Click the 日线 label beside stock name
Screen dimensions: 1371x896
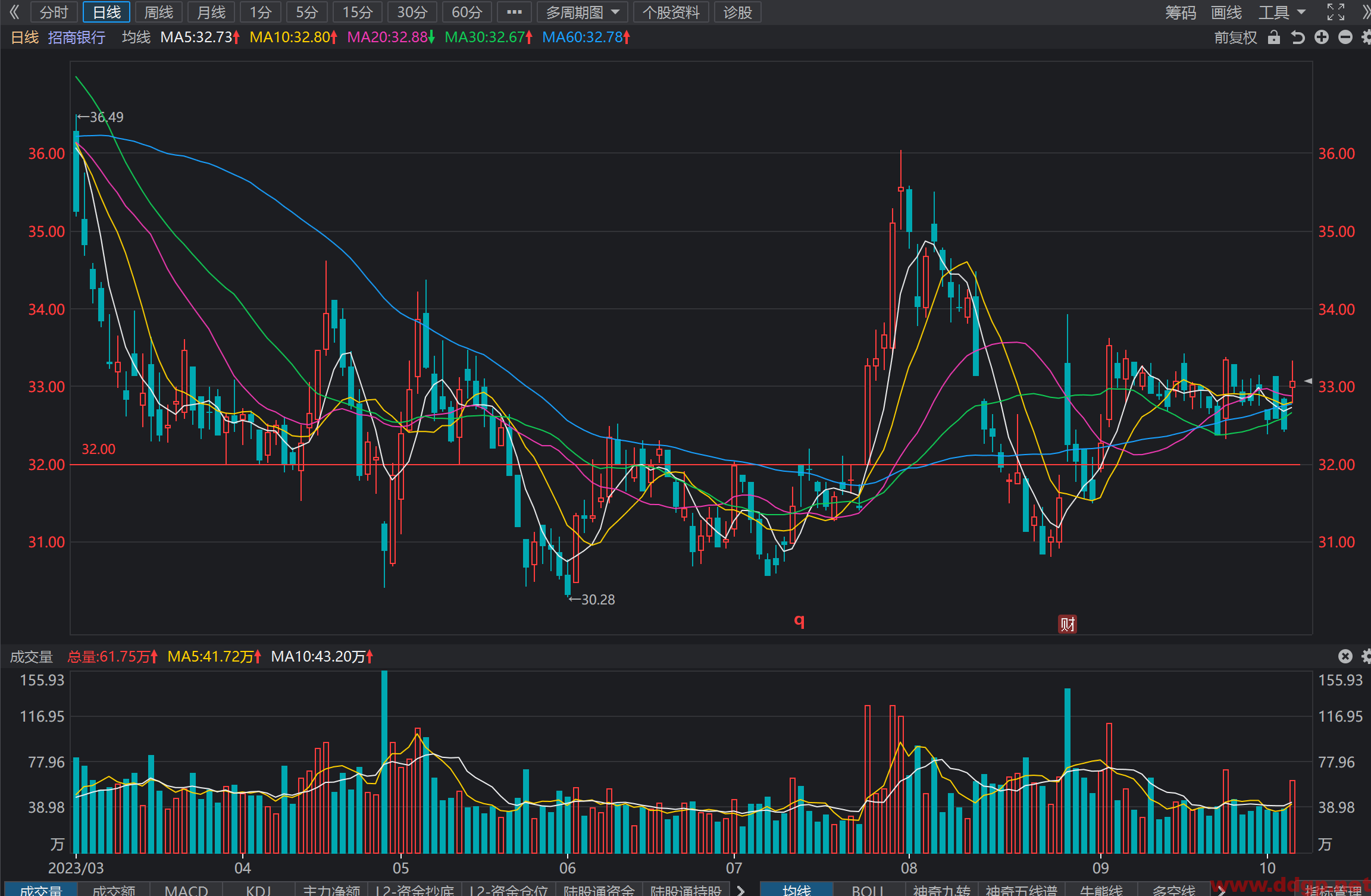[25, 37]
